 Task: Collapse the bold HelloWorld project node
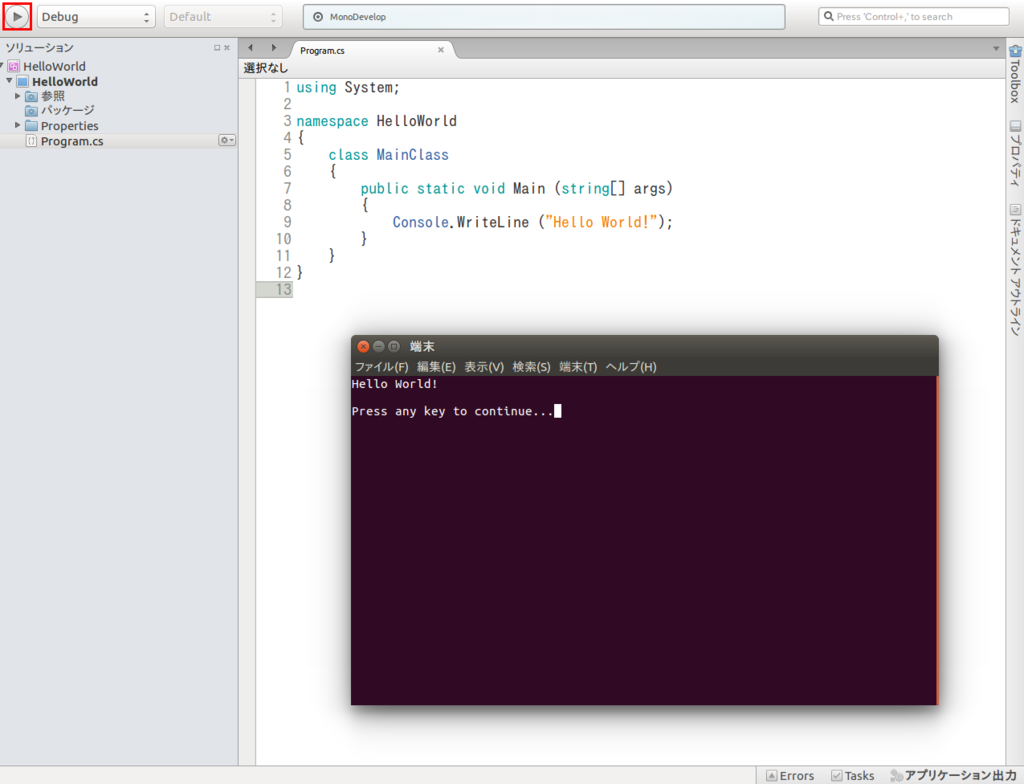click(x=9, y=81)
